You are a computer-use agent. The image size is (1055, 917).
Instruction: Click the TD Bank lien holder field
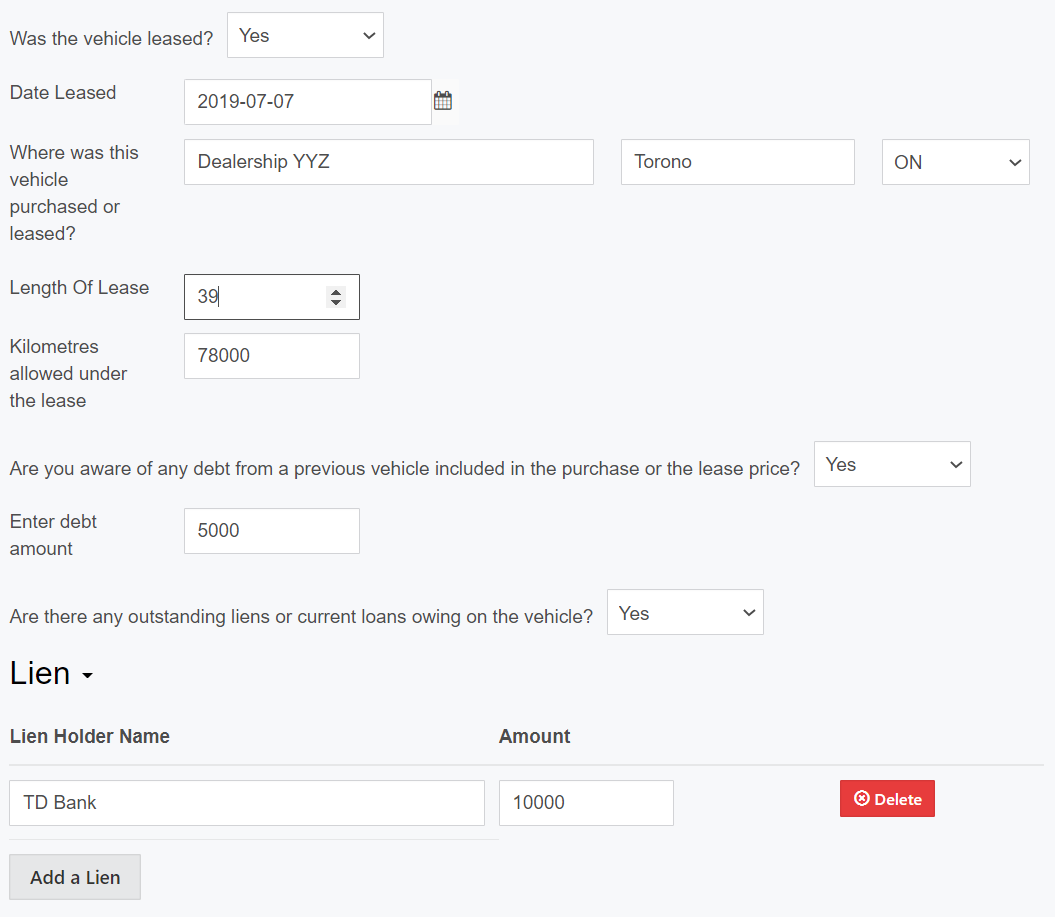pos(246,803)
